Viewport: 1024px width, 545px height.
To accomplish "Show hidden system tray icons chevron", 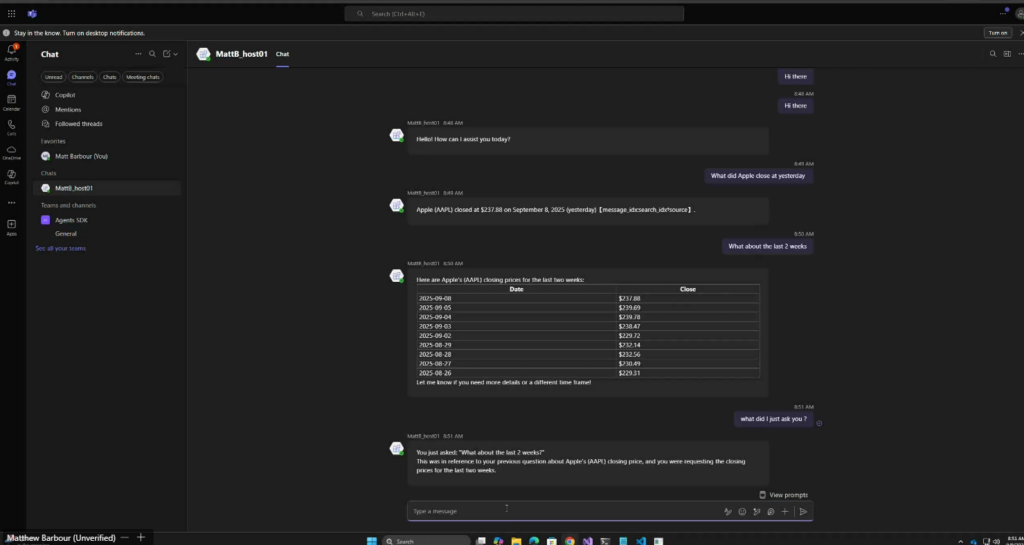I will tap(960, 541).
